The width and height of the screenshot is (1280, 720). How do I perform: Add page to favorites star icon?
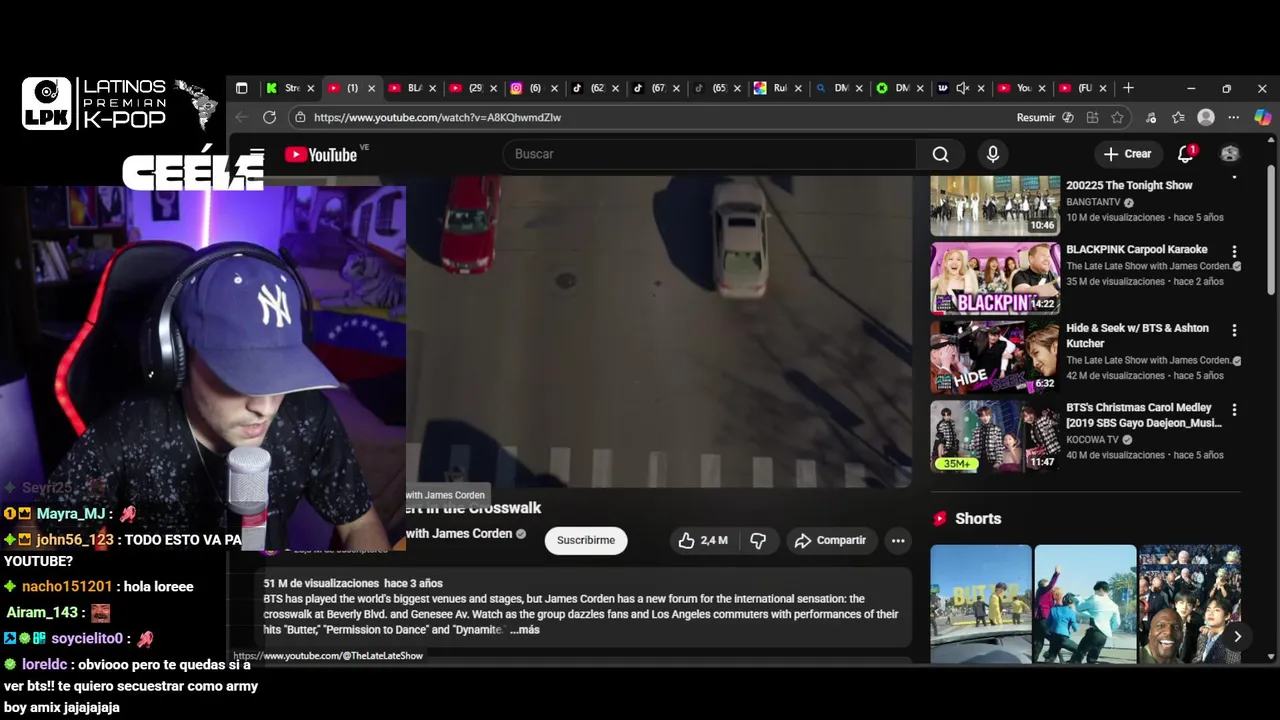[x=1117, y=117]
